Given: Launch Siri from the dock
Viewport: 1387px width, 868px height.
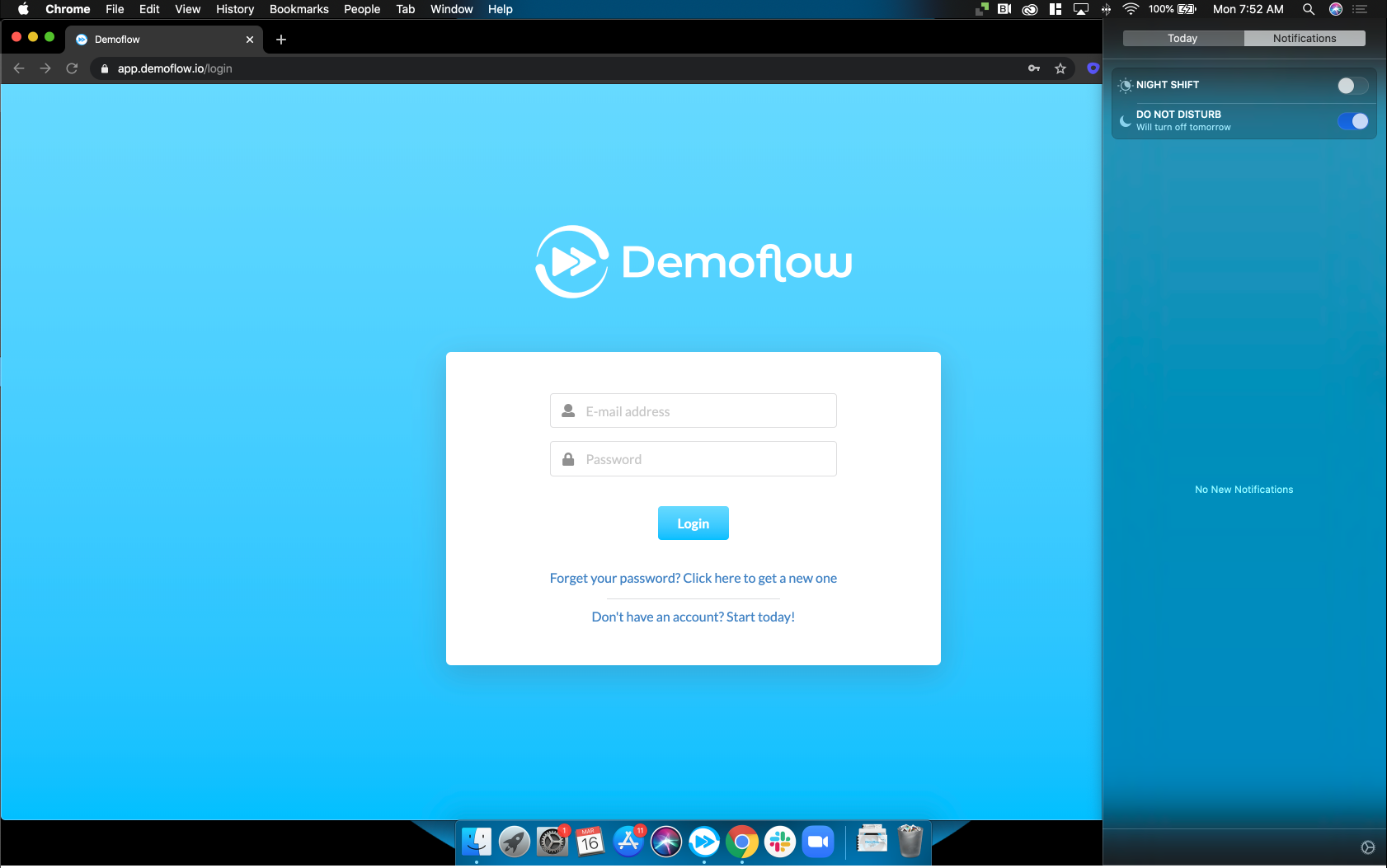Looking at the screenshot, I should [666, 842].
